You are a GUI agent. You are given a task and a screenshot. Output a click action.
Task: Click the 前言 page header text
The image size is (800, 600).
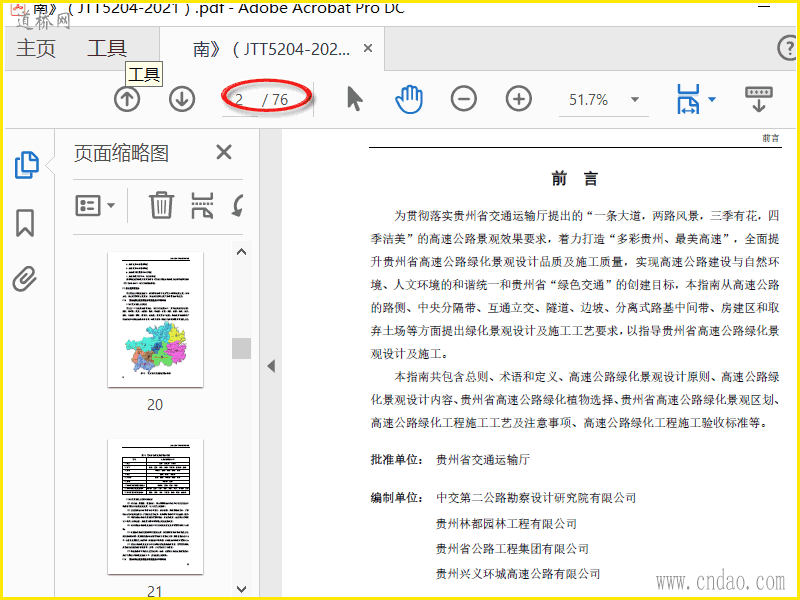tap(770, 138)
